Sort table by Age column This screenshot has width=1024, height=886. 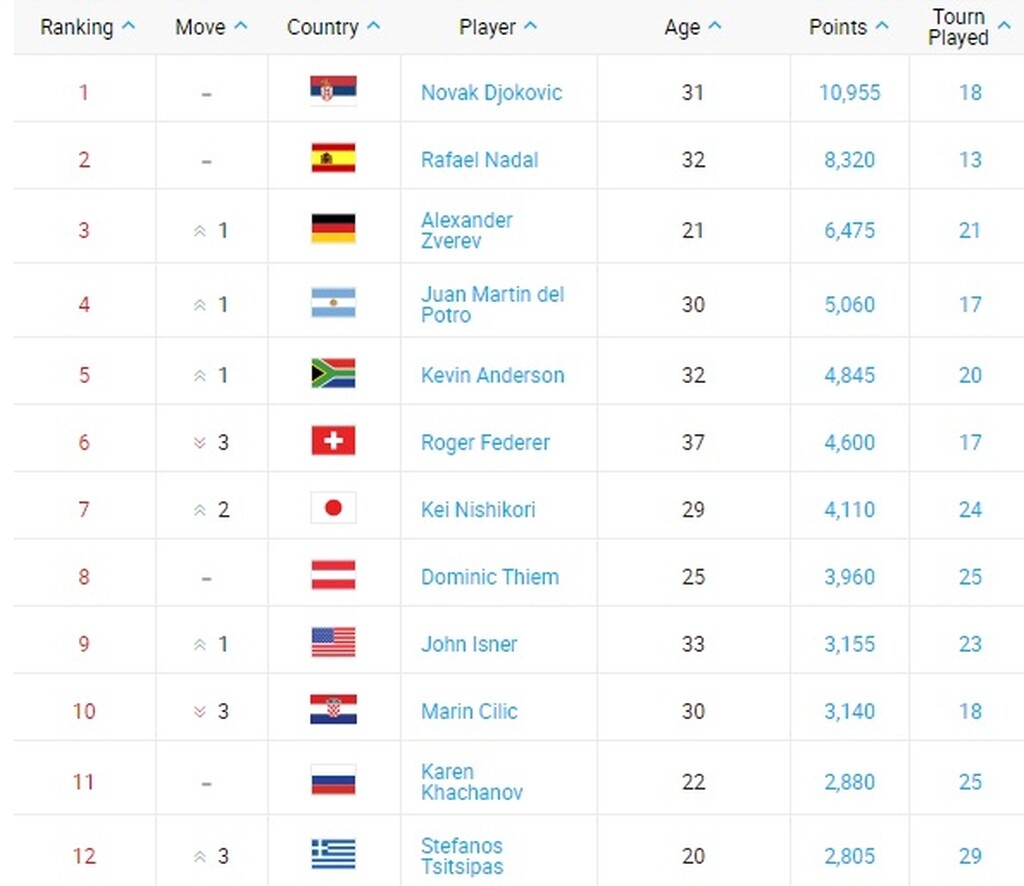(692, 27)
